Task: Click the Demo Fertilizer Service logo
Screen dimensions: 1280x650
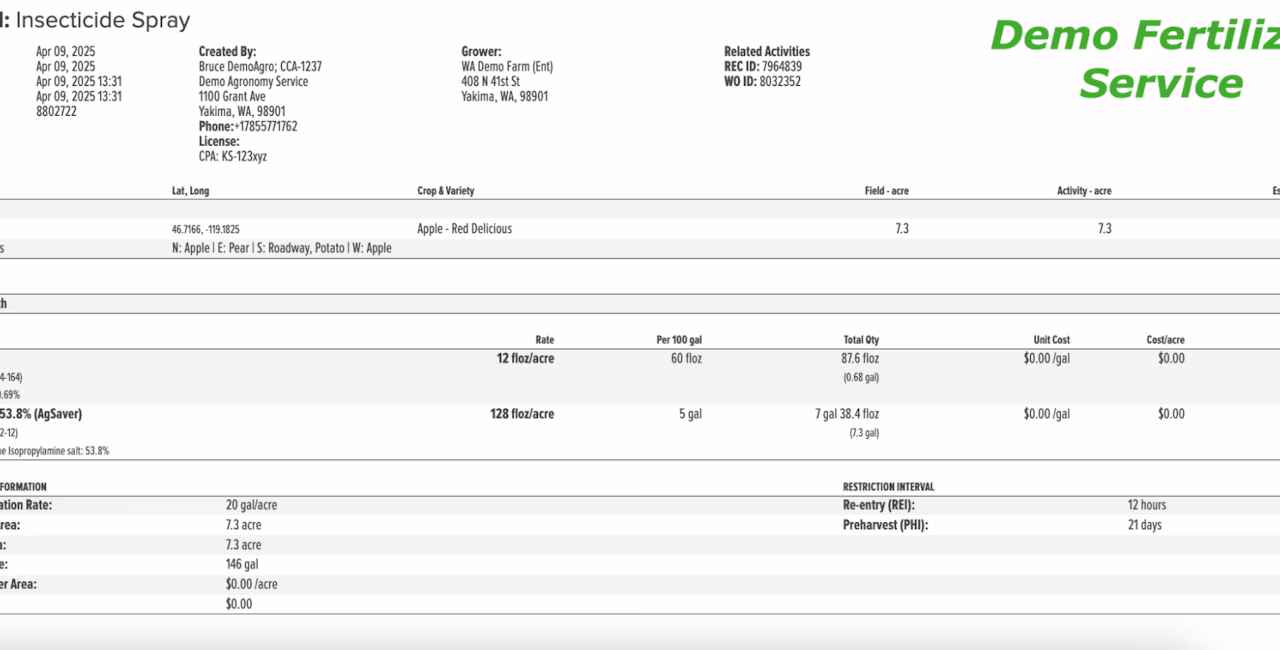Action: (x=1135, y=59)
